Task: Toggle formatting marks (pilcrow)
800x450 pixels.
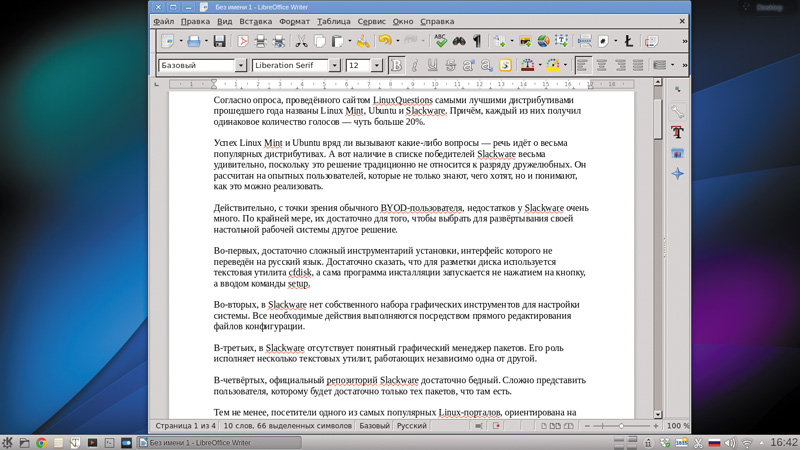Action: (x=477, y=41)
